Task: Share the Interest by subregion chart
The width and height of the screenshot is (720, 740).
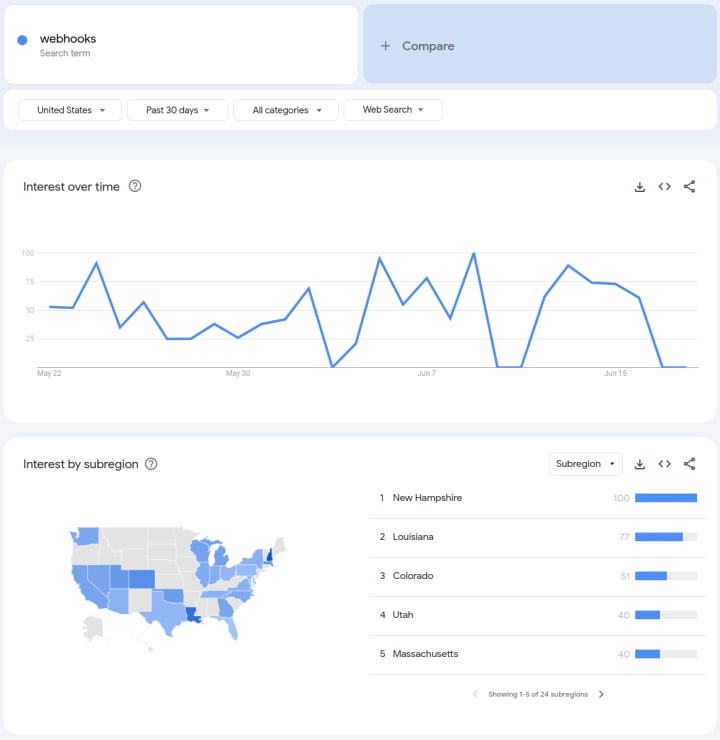Action: coord(689,464)
